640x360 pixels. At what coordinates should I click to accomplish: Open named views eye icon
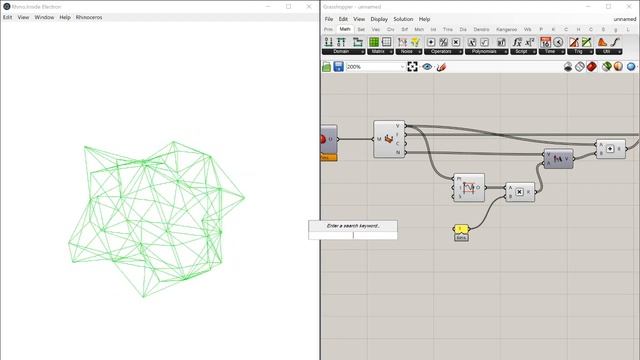point(427,67)
